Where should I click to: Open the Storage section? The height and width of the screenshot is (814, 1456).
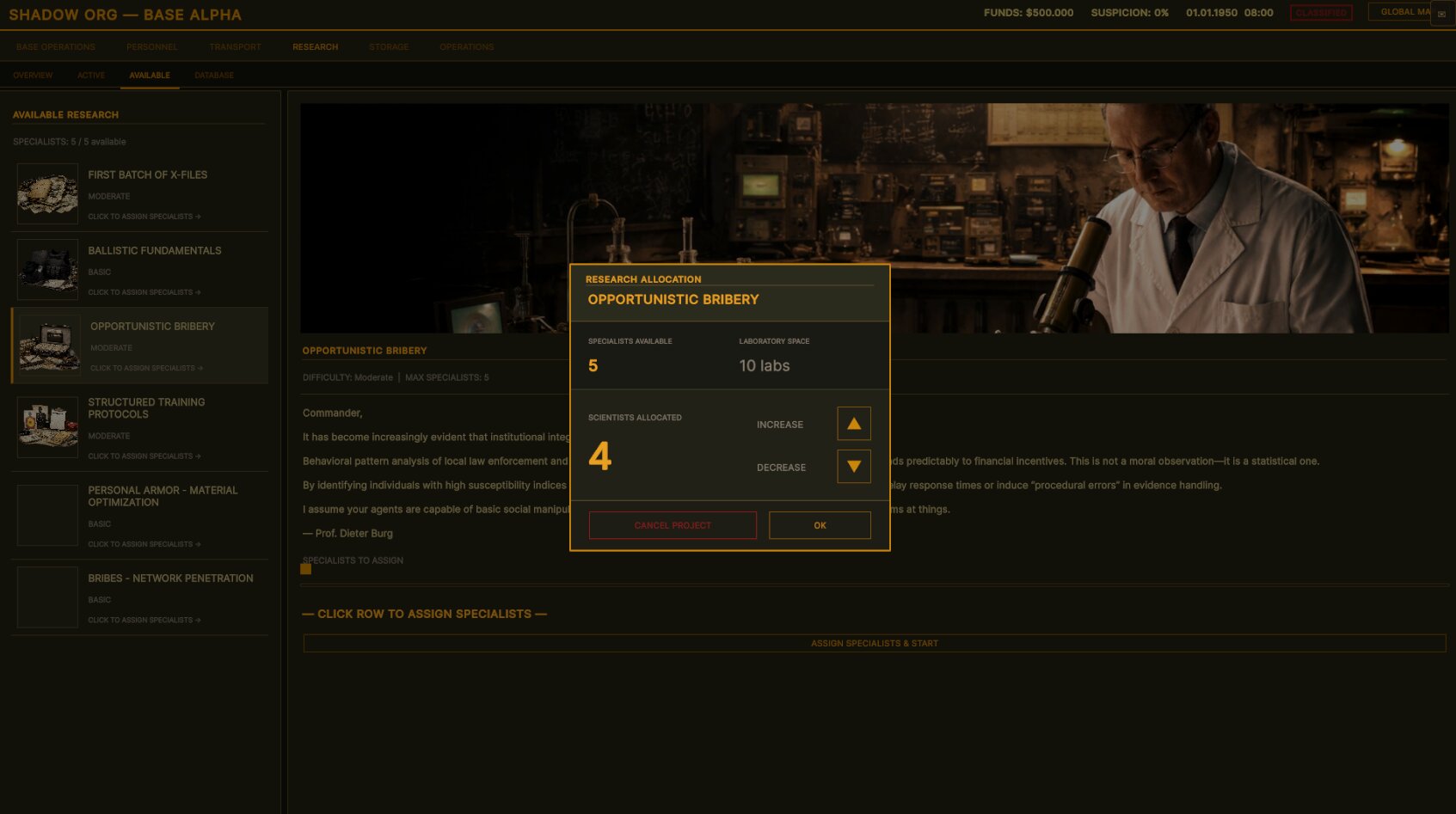point(389,47)
